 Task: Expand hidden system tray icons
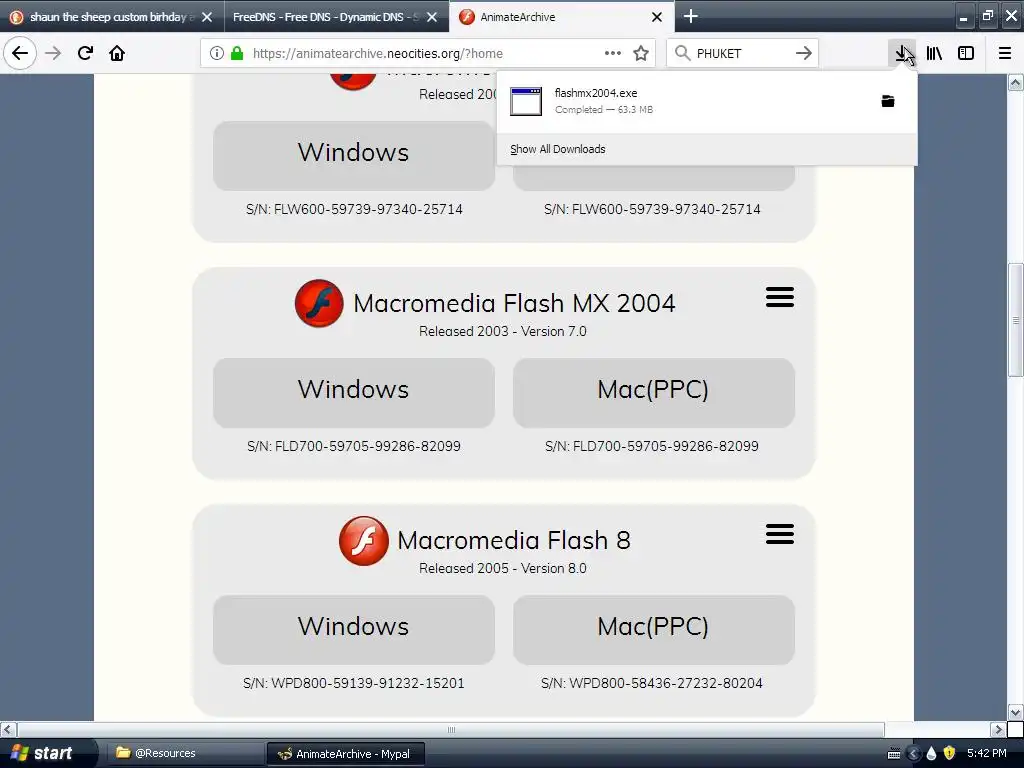pos(914,754)
